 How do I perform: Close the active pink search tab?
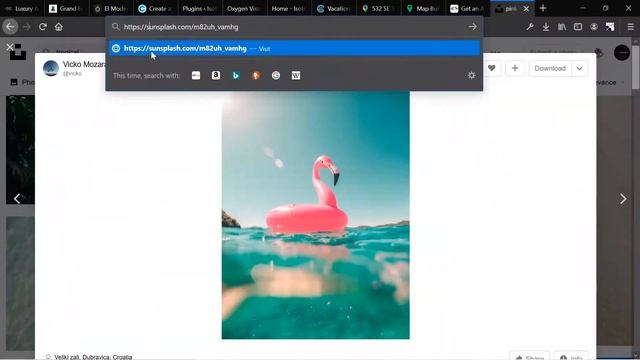tap(526, 9)
